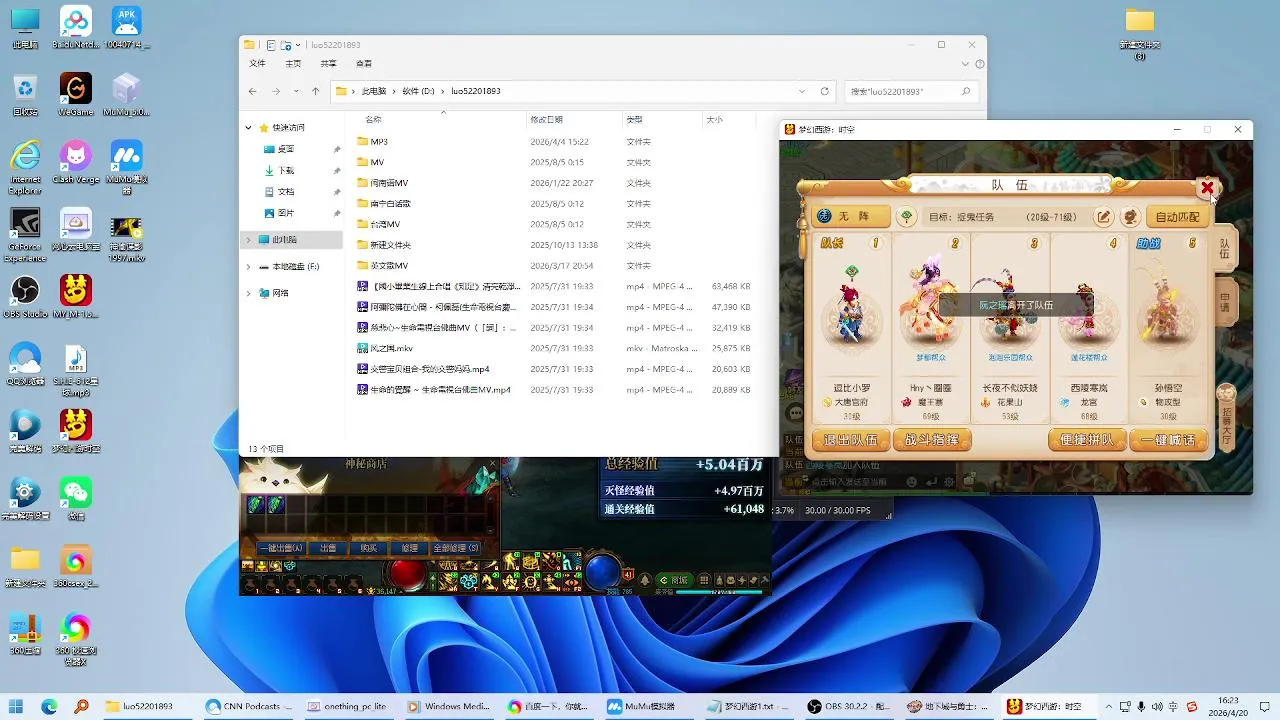Open recent locations dropdown arrow
The height and width of the screenshot is (720, 1280).
coord(297,91)
